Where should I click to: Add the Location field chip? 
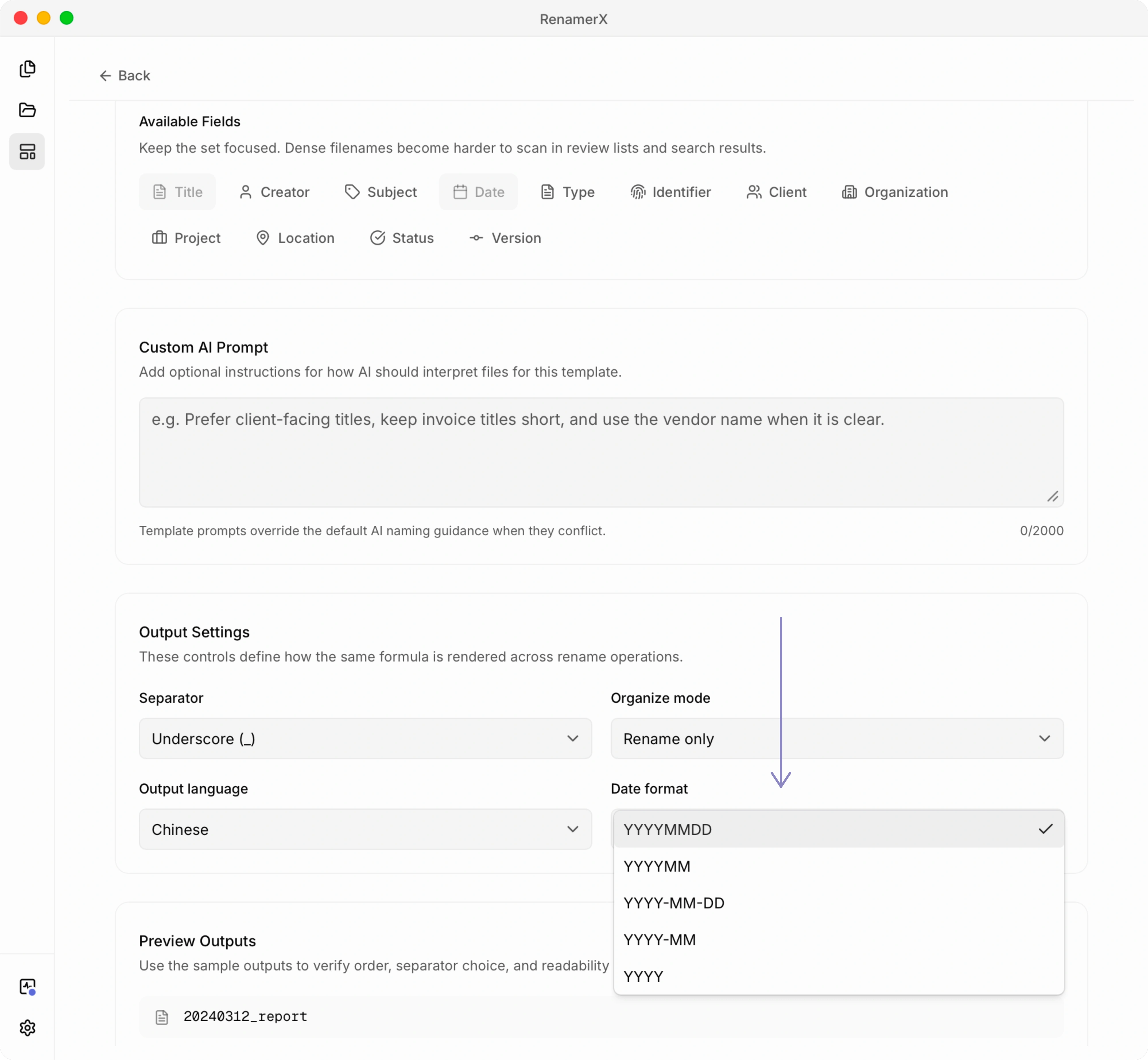click(295, 238)
